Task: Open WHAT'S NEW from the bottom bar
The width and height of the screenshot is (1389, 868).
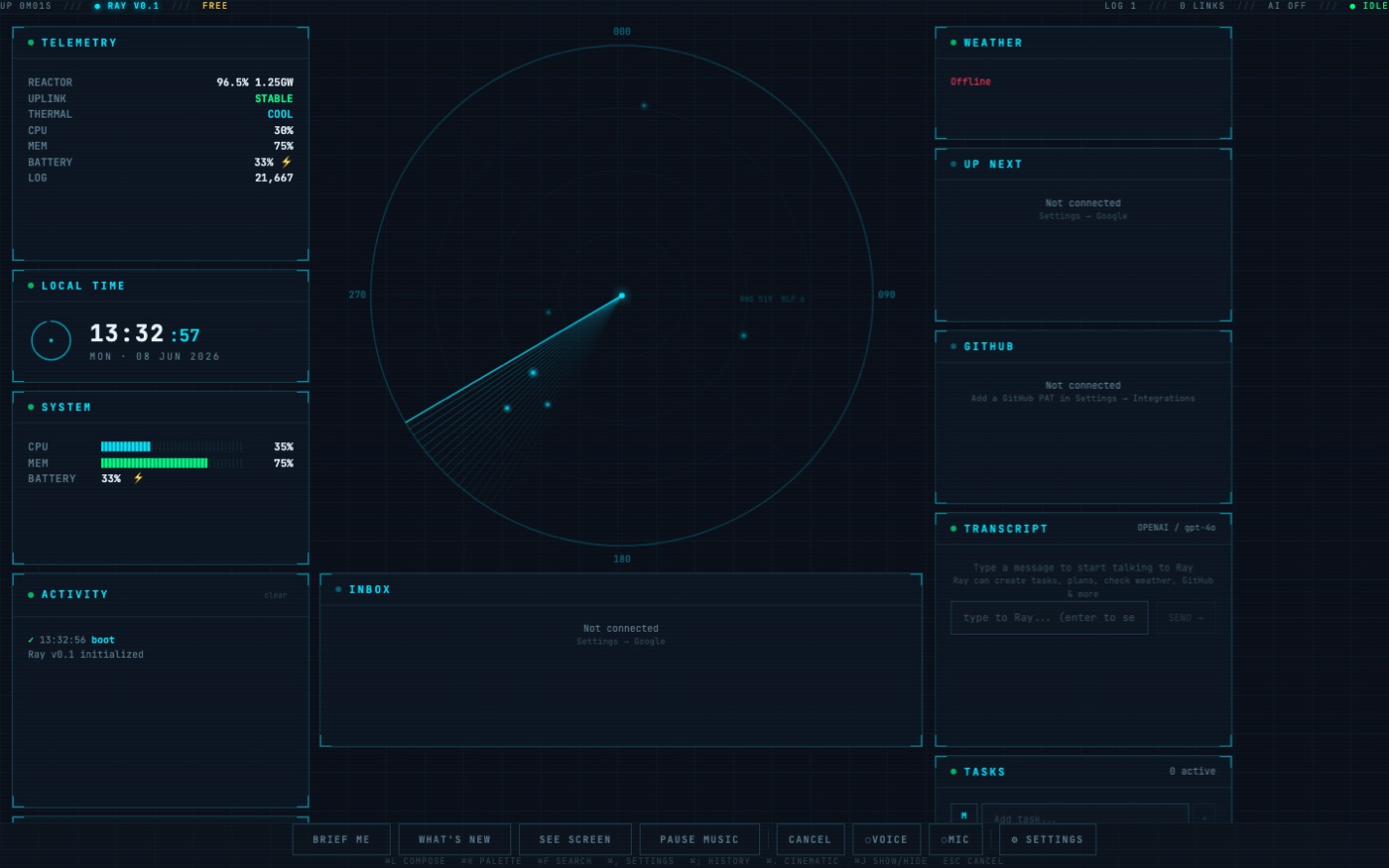Action: coord(454,839)
